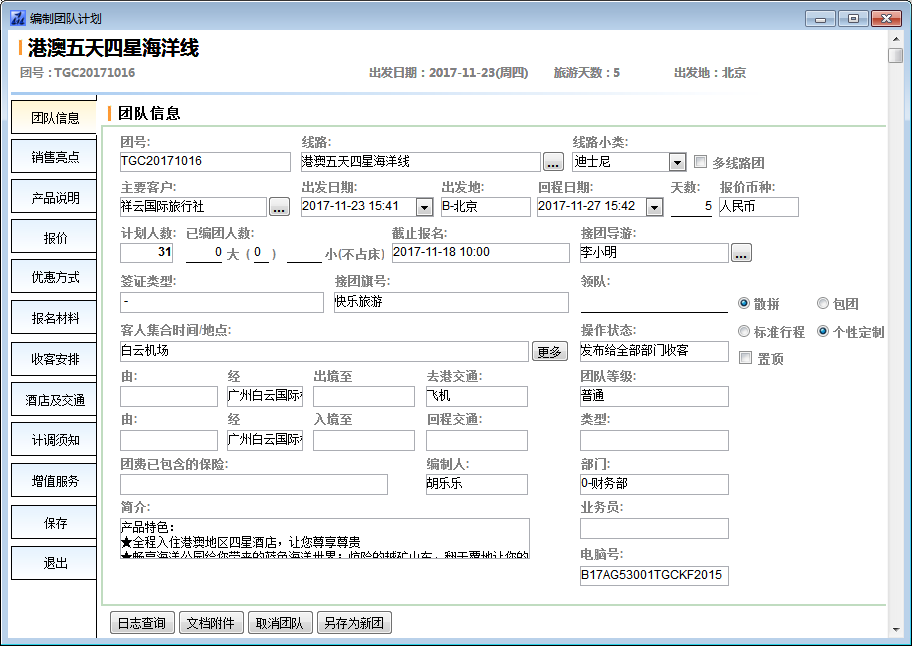Click the 主要客户 field with 祥云国际旅行社
This screenshot has width=912, height=646.
click(x=193, y=207)
